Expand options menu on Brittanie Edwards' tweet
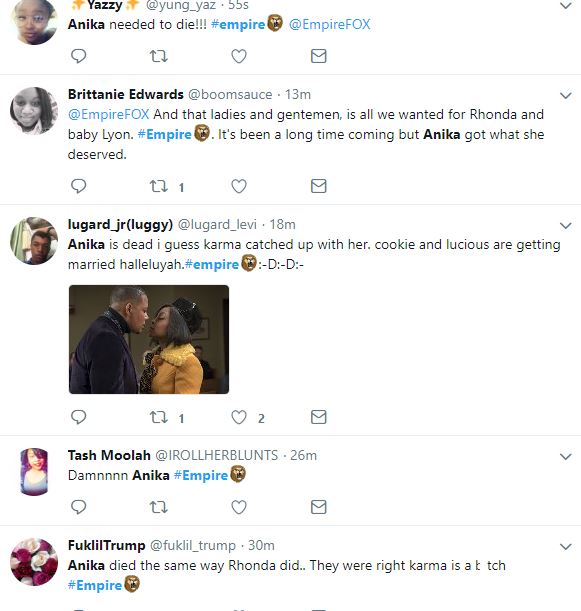The height and width of the screenshot is (611, 581). (x=565, y=95)
